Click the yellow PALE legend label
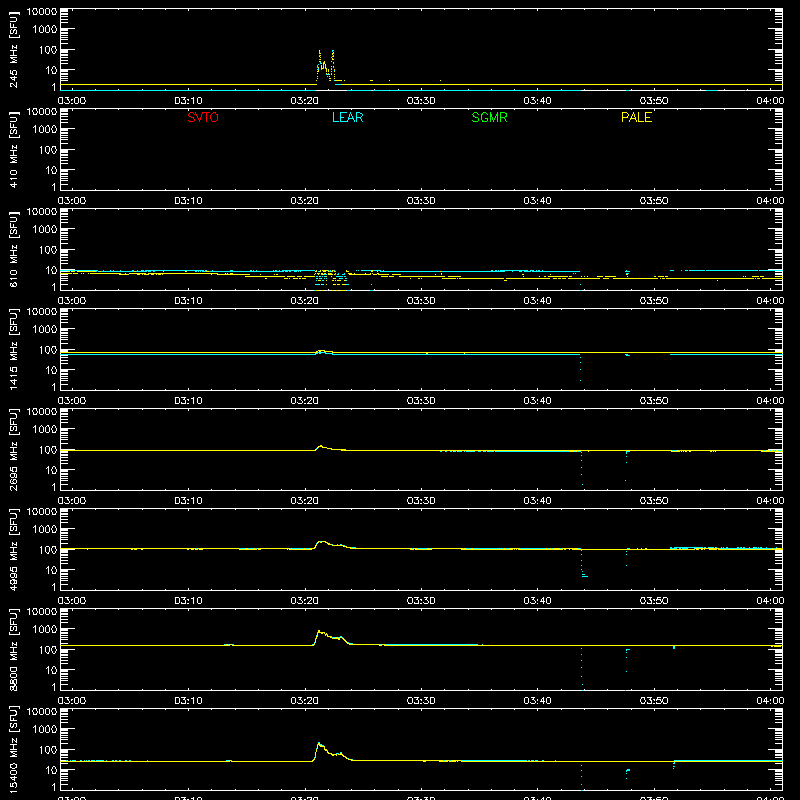 (x=636, y=117)
